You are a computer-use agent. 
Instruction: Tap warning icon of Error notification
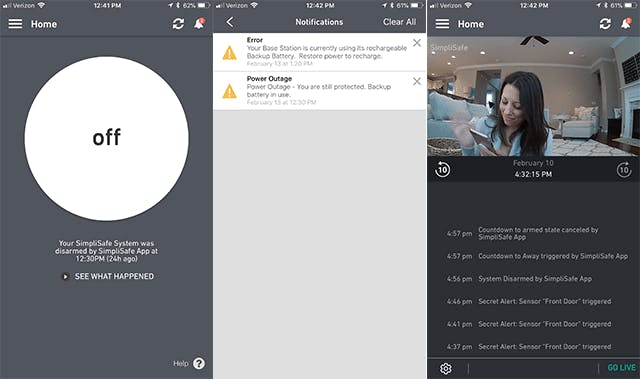pos(229,53)
